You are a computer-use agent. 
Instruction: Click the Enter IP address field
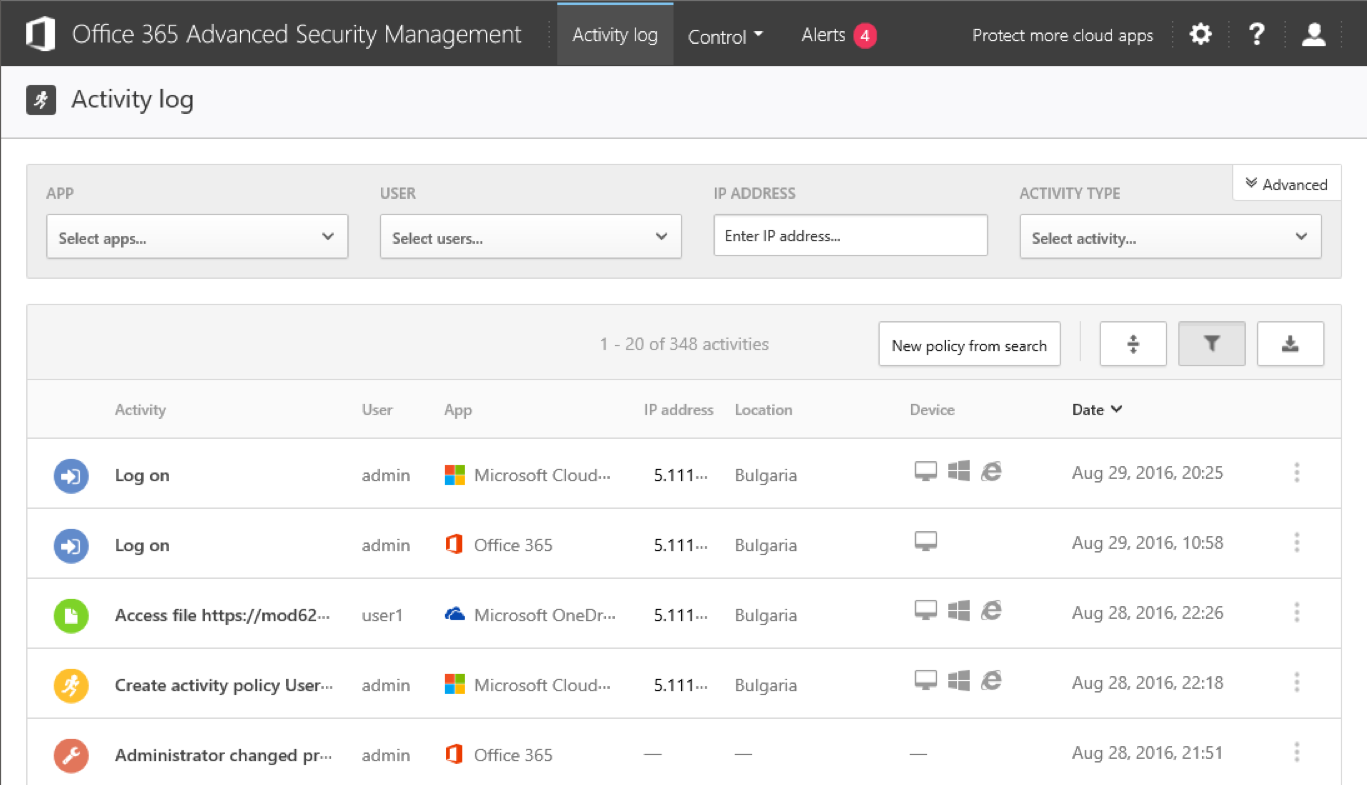click(849, 235)
